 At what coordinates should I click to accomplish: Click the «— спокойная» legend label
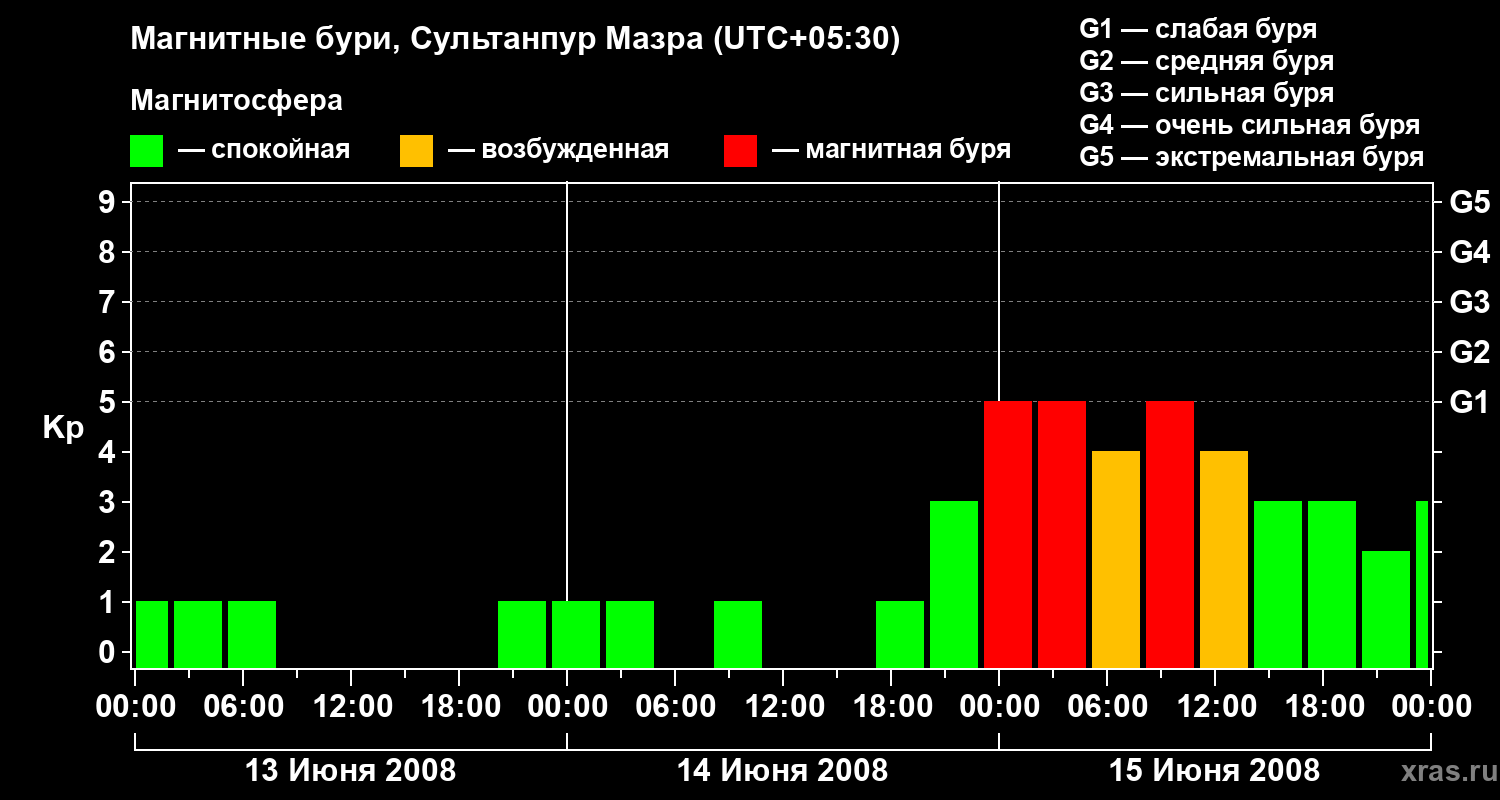(x=264, y=151)
